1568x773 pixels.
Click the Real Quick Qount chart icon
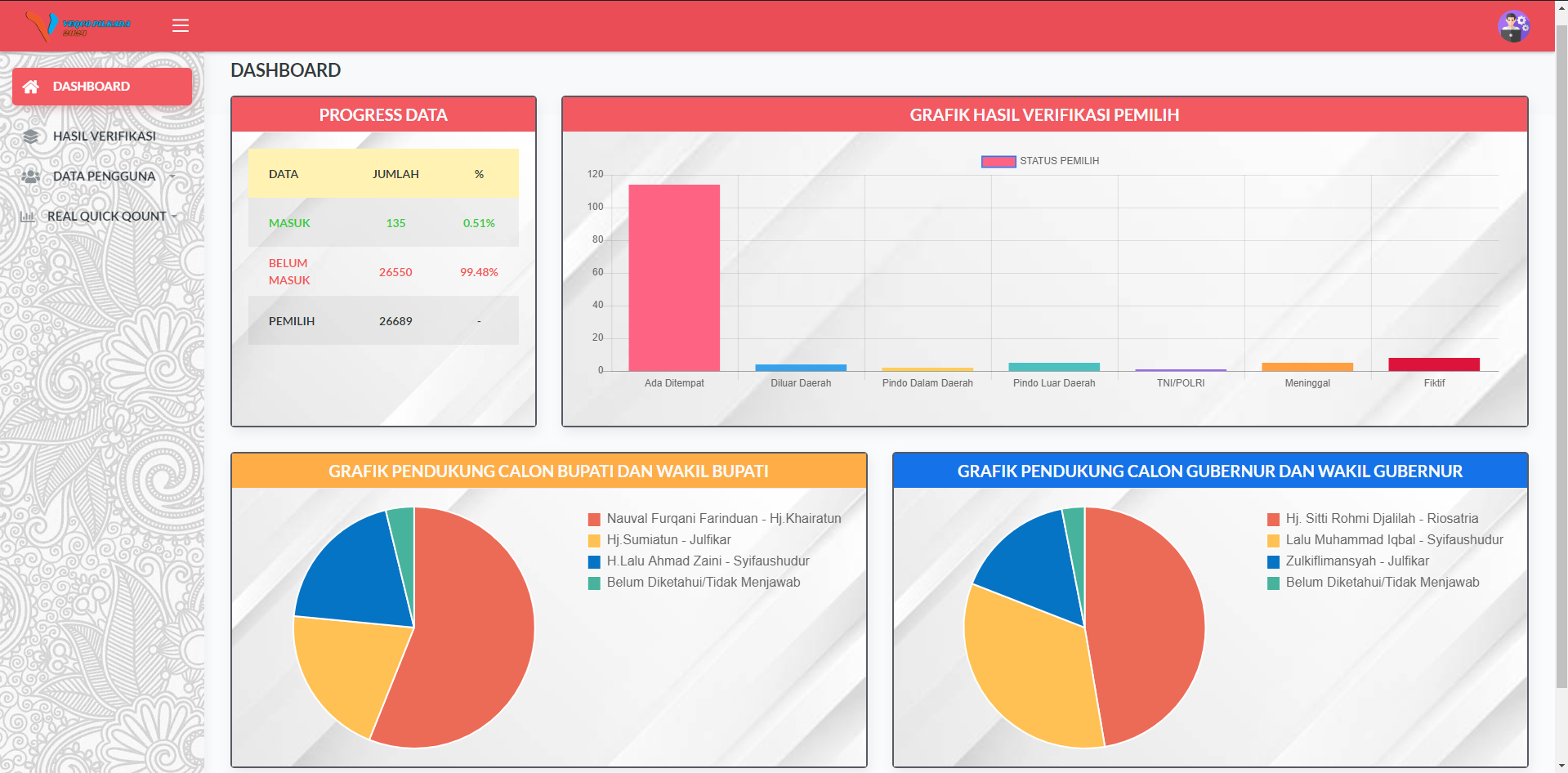click(28, 217)
